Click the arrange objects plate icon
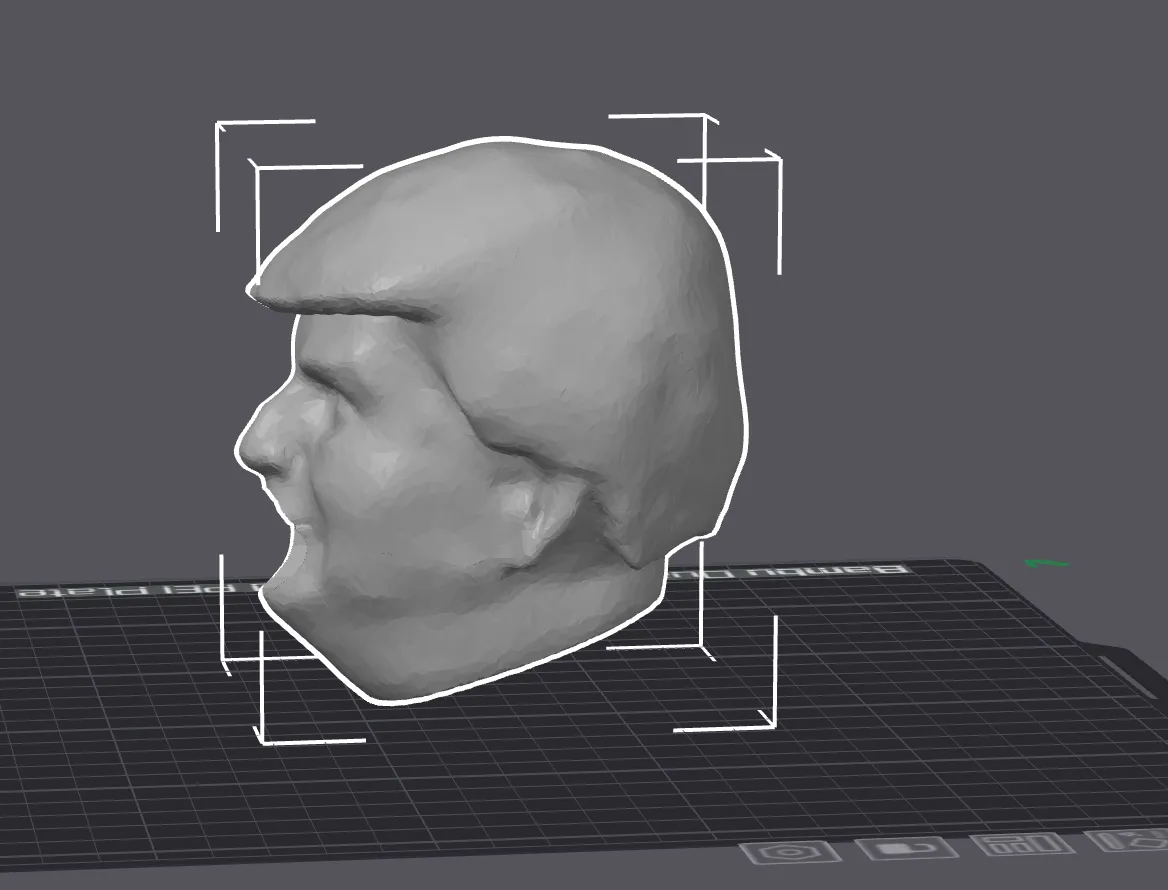The width and height of the screenshot is (1168, 890). tap(1023, 845)
